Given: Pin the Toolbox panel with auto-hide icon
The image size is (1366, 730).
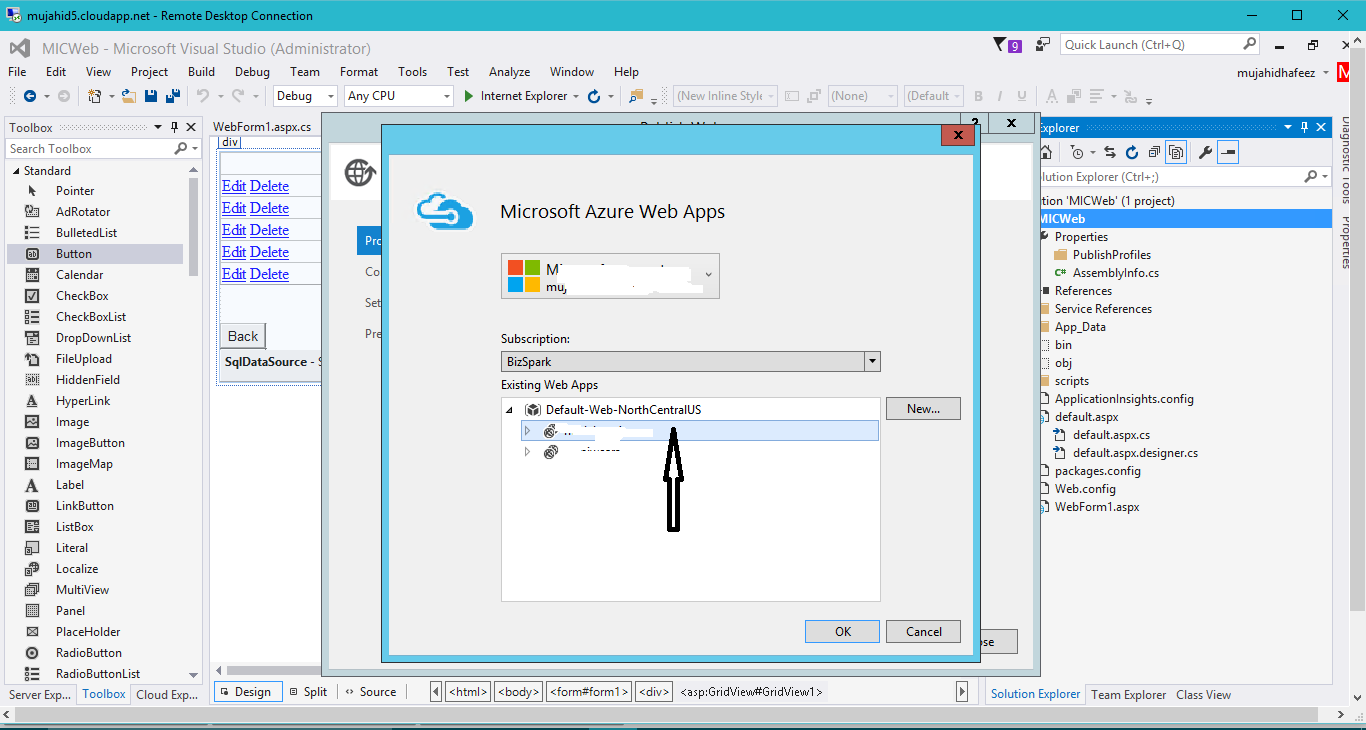Looking at the screenshot, I should tap(174, 127).
